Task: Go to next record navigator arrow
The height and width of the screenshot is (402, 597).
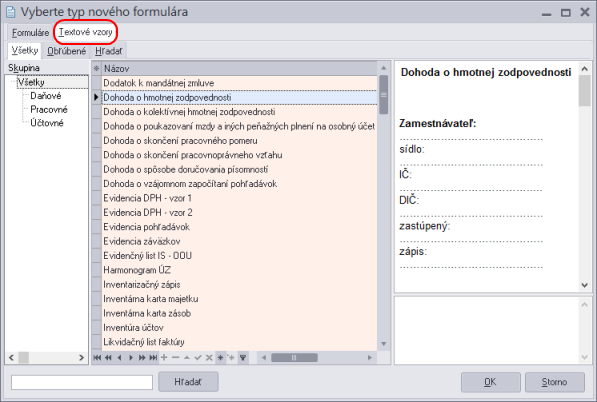Action: click(x=131, y=357)
